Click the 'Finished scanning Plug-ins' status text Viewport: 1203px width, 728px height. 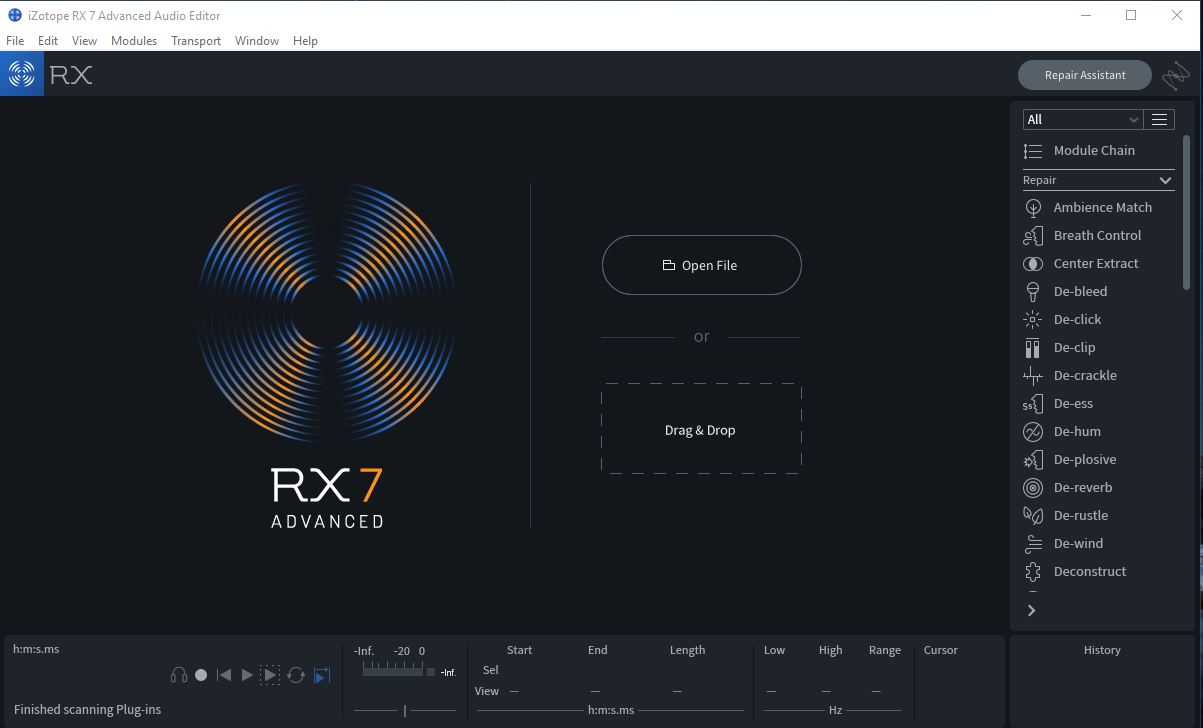pos(87,709)
